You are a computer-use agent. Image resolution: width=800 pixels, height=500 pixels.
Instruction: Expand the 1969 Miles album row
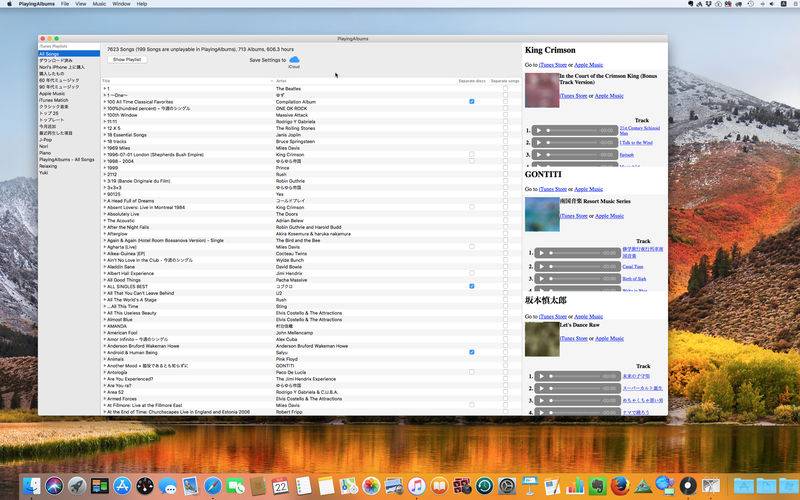click(x=105, y=148)
